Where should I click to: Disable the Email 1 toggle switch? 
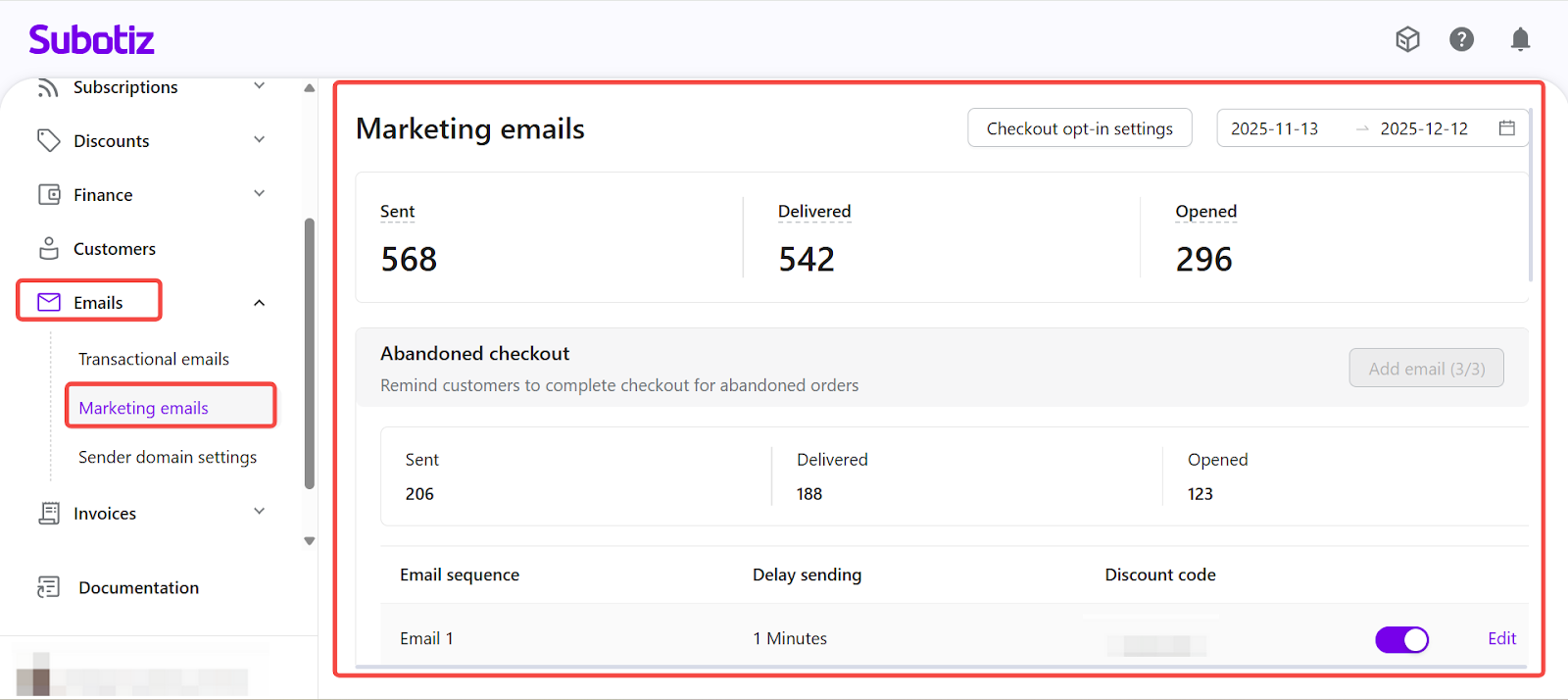pos(1401,639)
